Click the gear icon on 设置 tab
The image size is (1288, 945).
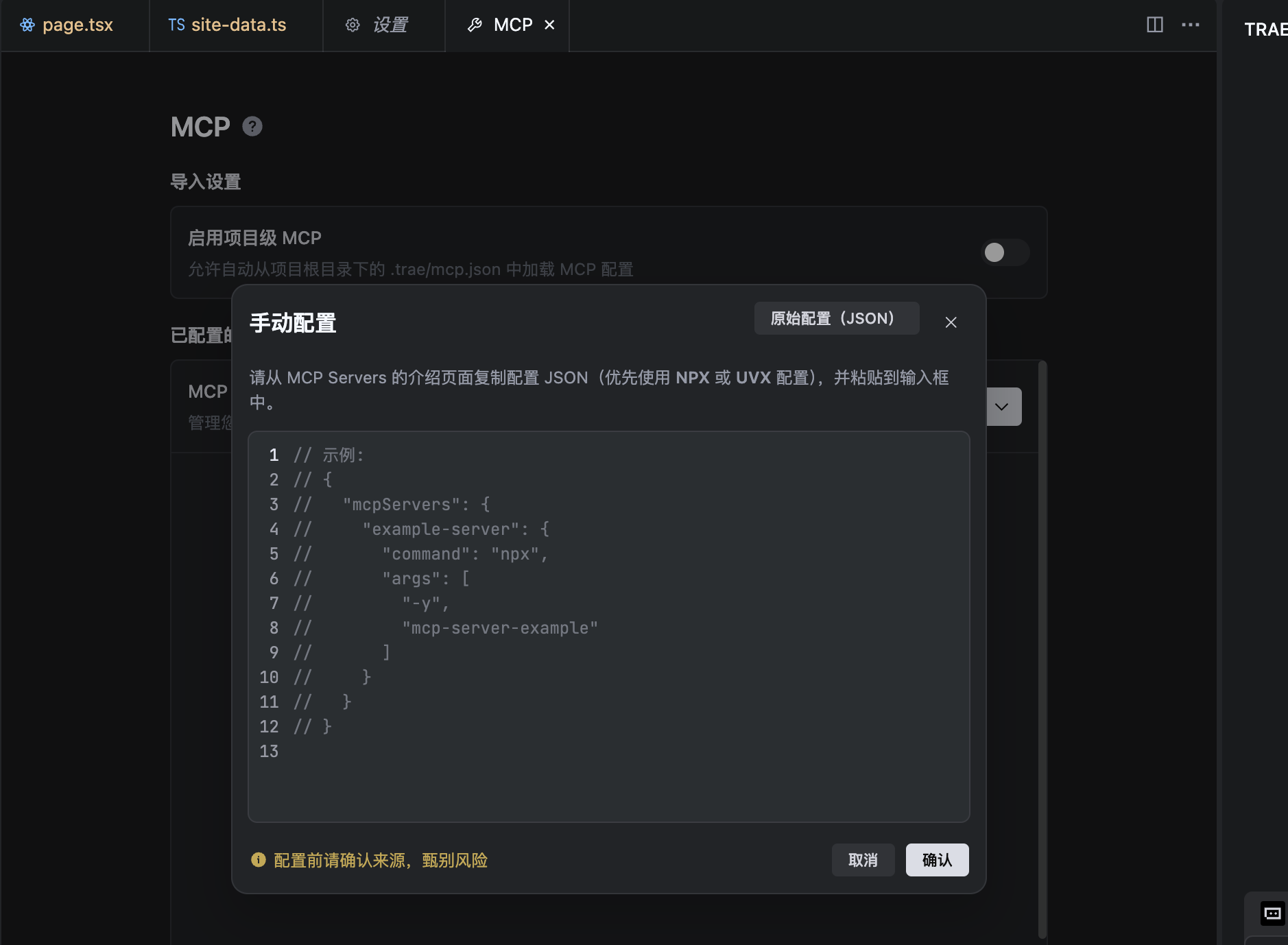pos(353,25)
